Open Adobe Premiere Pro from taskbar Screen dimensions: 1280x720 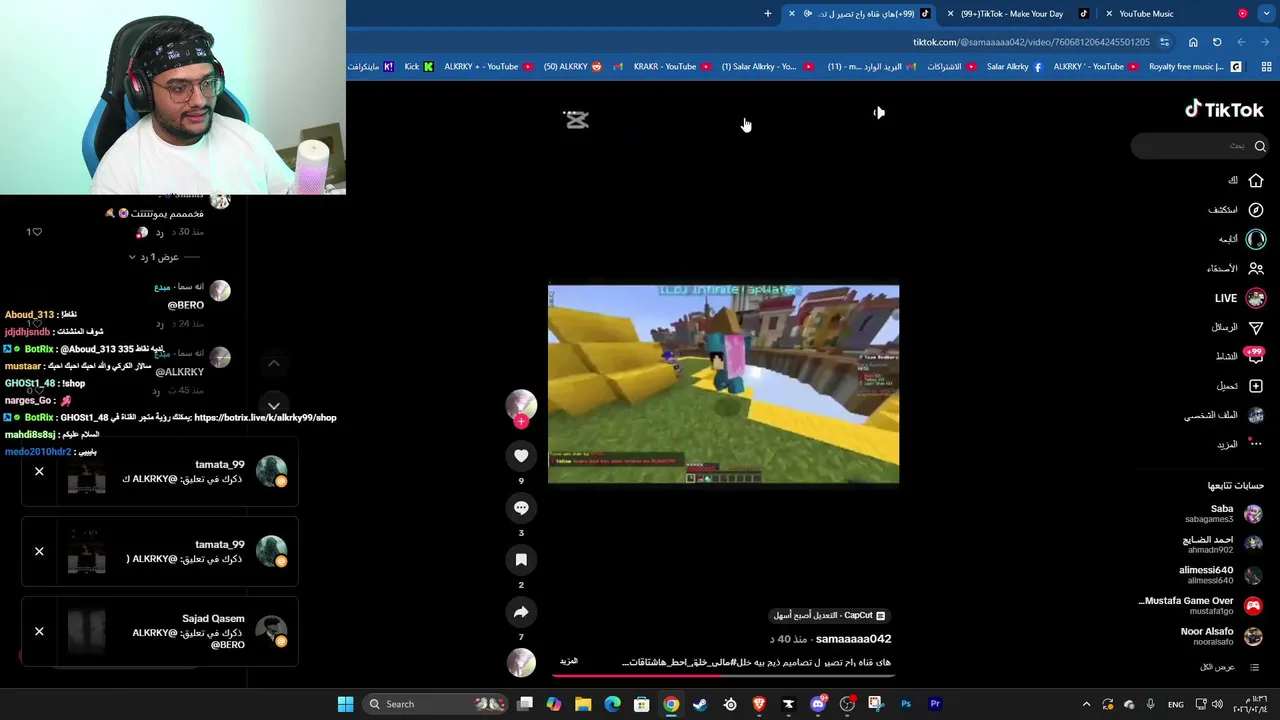click(935, 704)
